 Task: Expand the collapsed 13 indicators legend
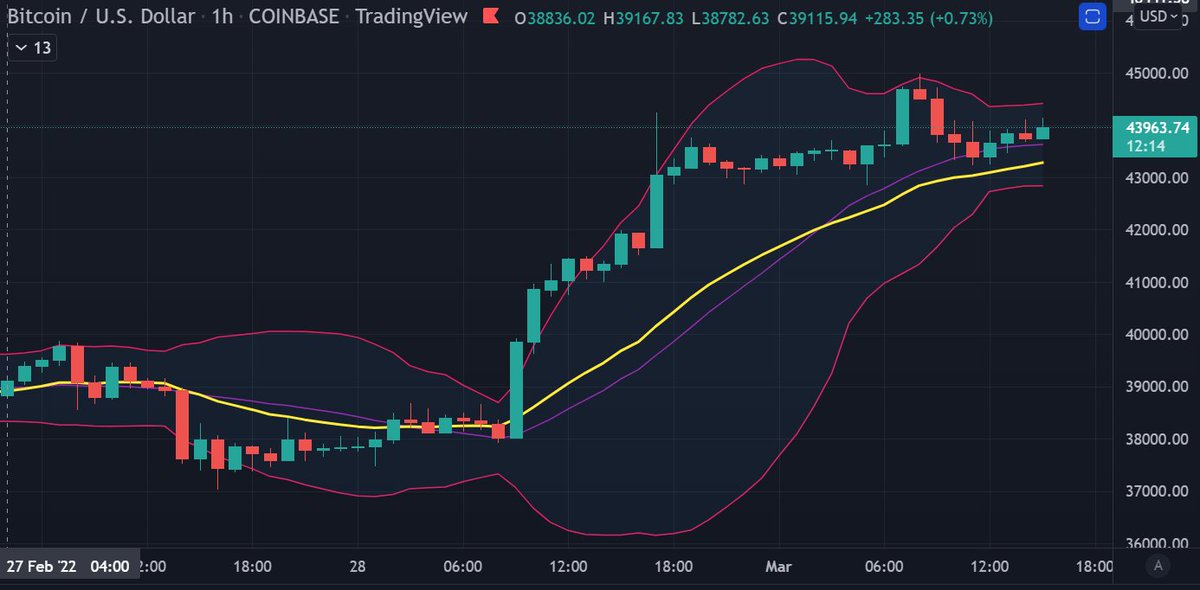pos(35,47)
